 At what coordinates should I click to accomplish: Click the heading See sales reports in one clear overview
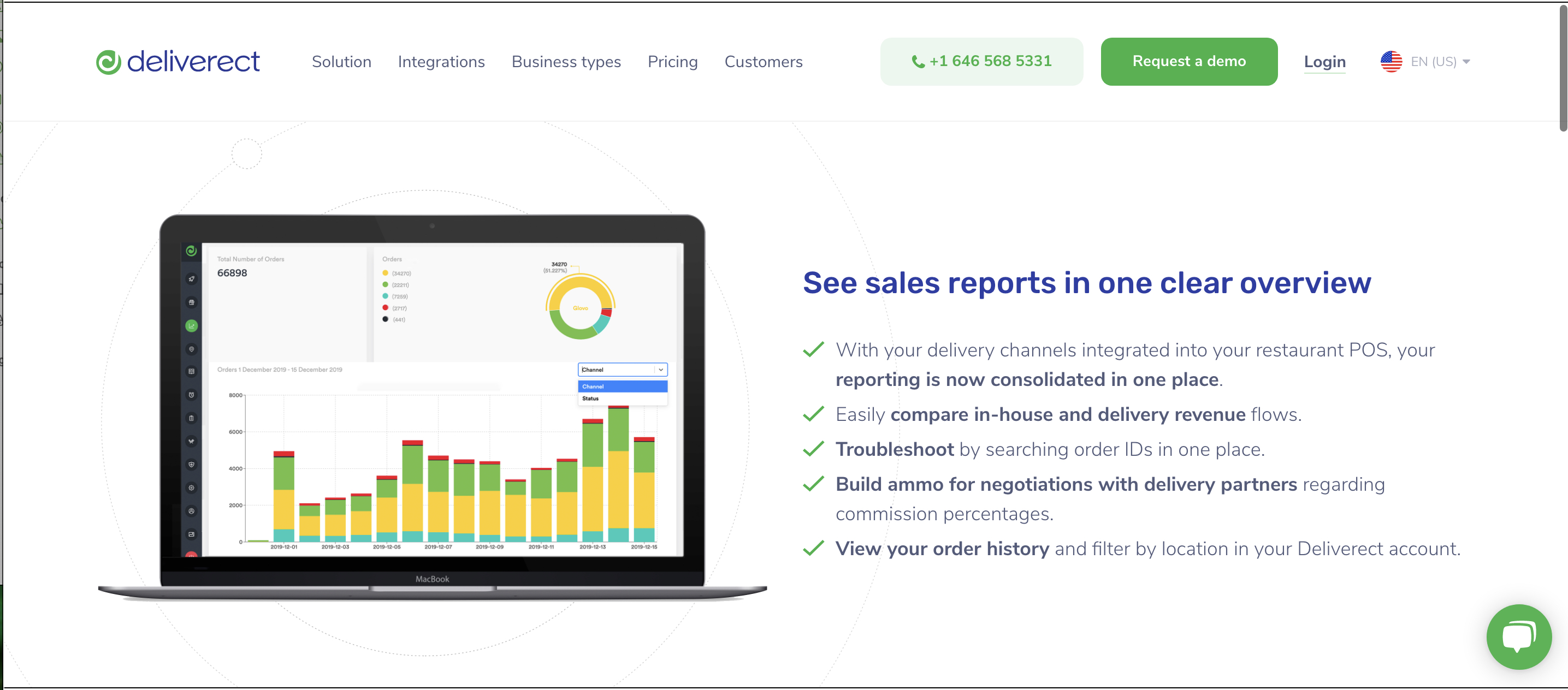tap(1086, 283)
